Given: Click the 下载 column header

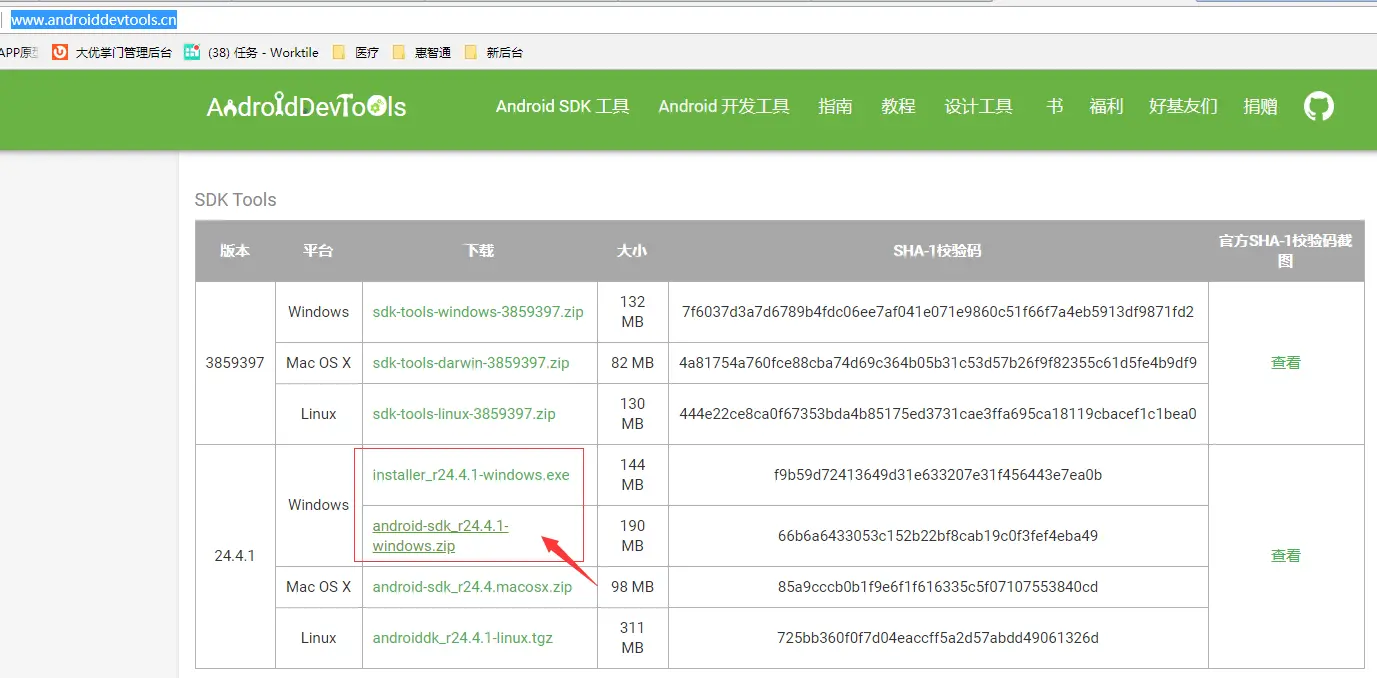Looking at the screenshot, I should [x=479, y=251].
